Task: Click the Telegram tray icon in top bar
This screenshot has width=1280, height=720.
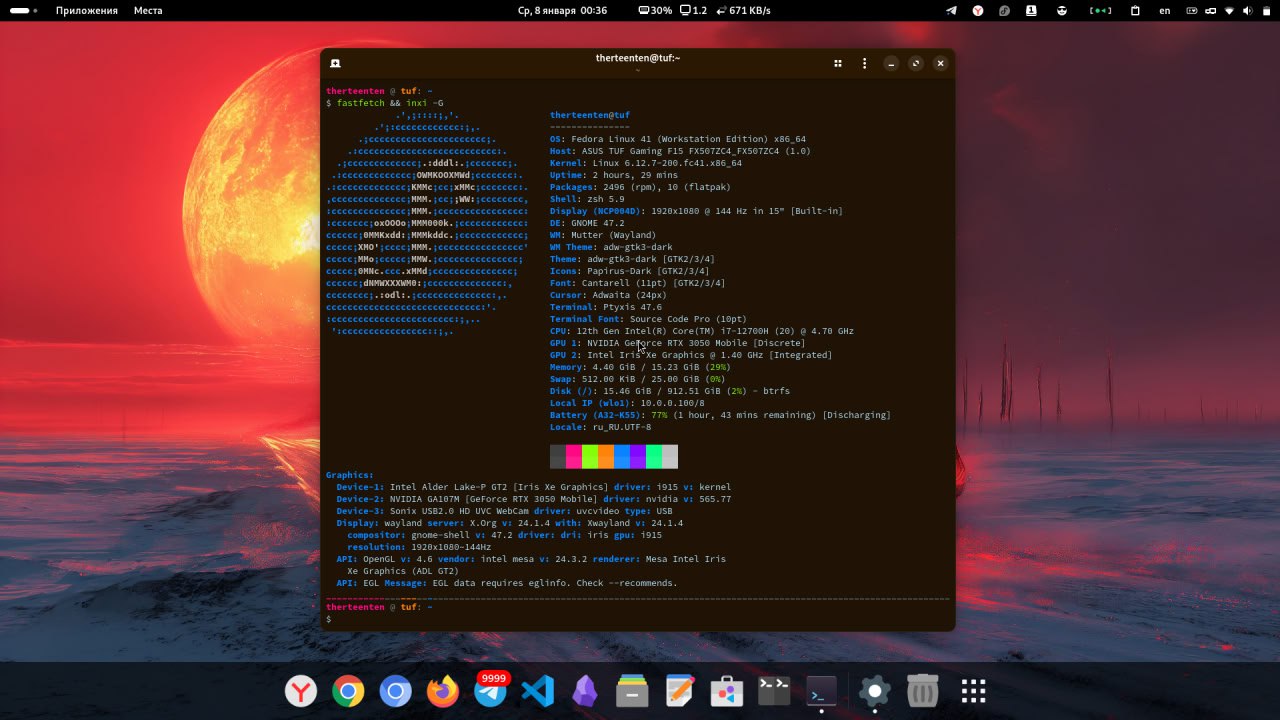Action: 951,10
